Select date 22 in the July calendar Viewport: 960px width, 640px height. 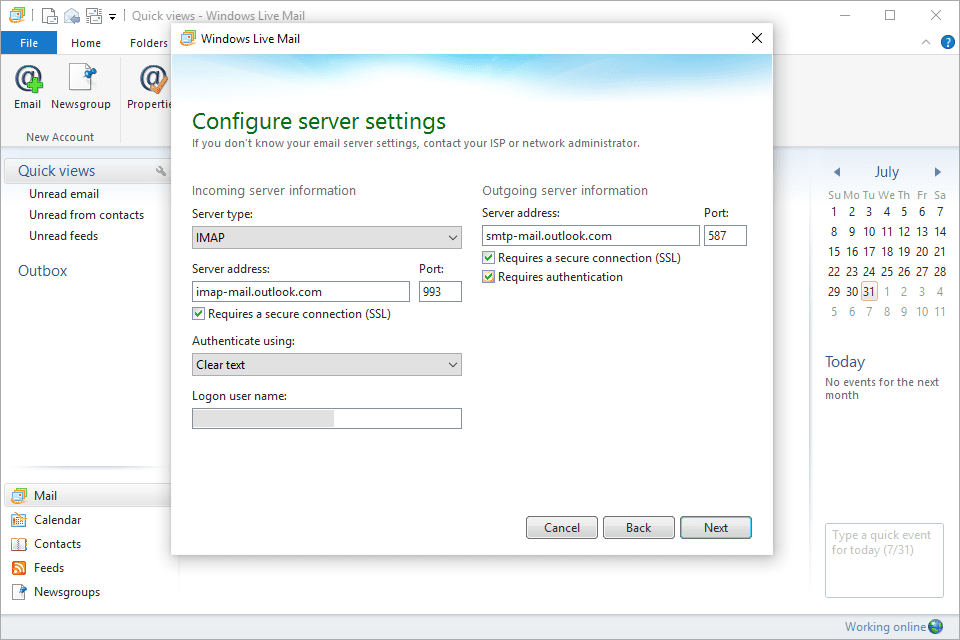tap(834, 271)
